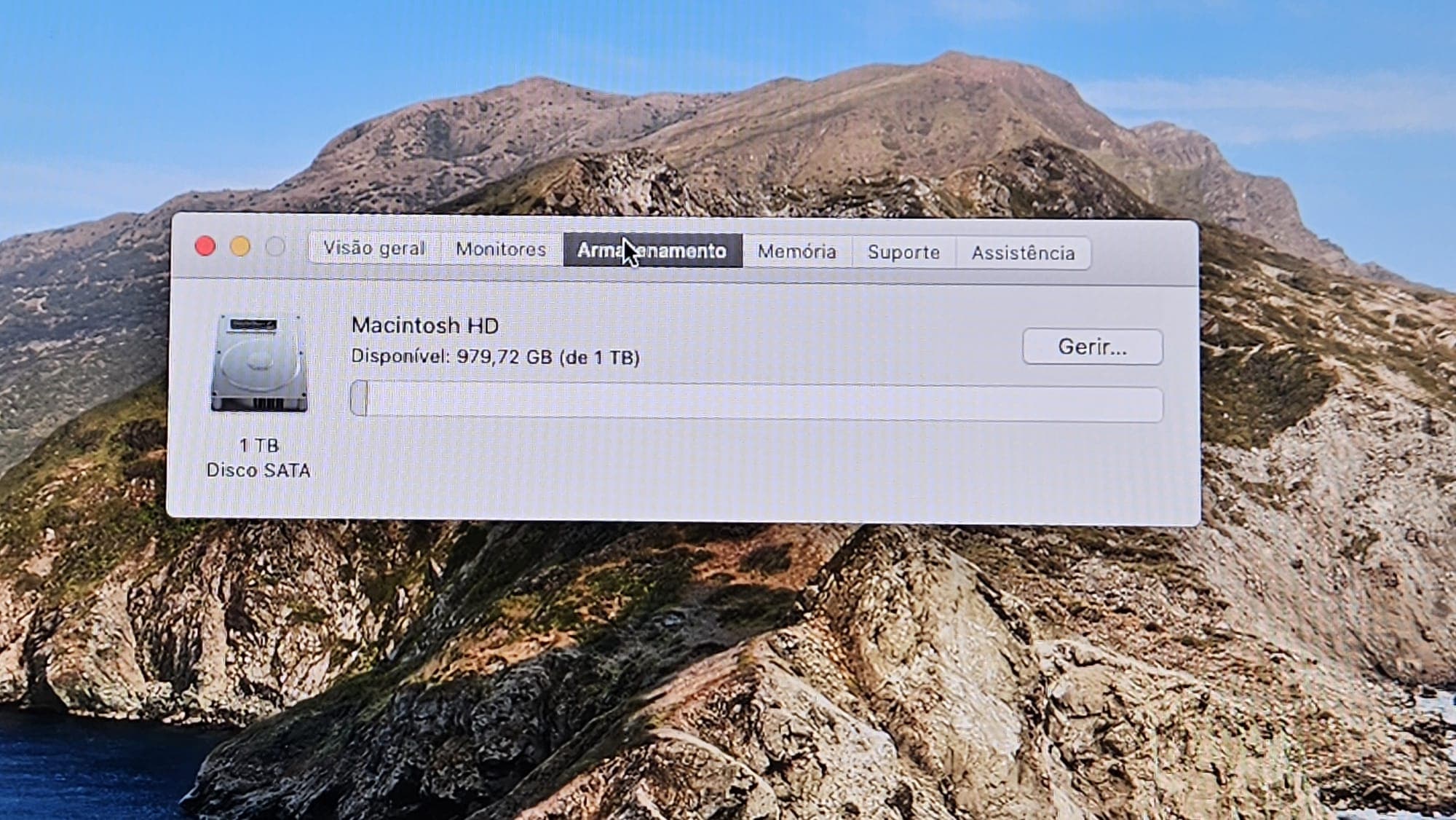The image size is (1456, 820).
Task: Switch to the Visão geral tab
Action: coord(374,248)
